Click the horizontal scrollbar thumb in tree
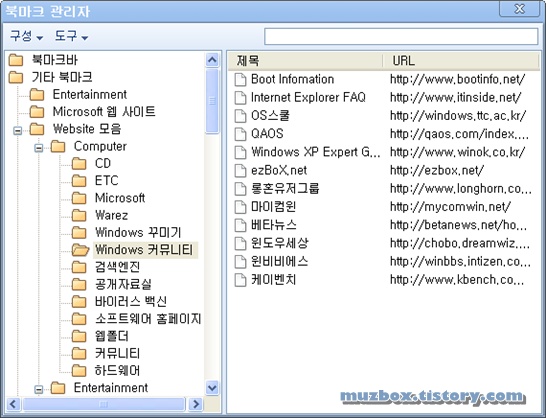546x418 pixels. point(104,404)
